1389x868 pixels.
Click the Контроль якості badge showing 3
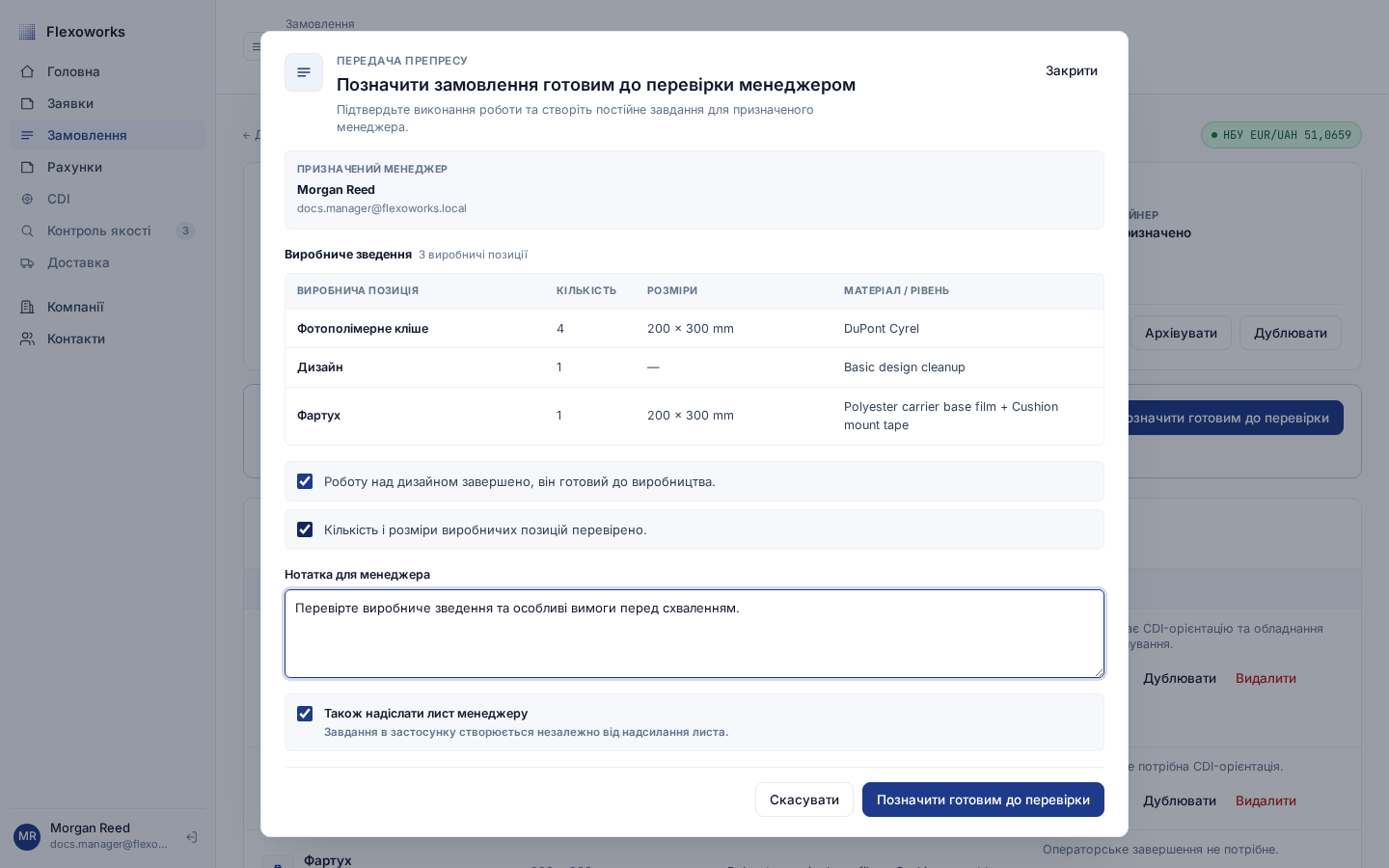click(185, 231)
